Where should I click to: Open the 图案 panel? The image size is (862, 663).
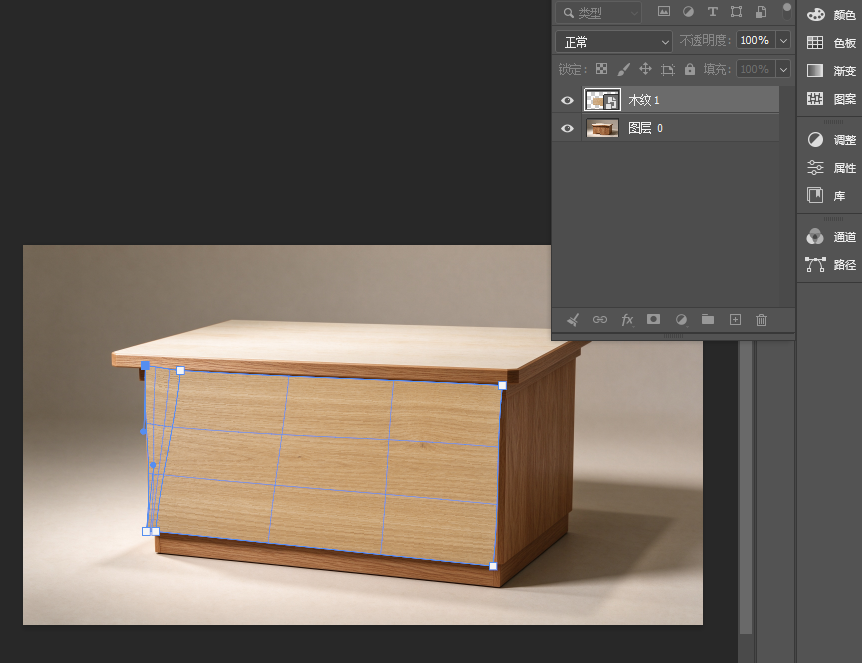(x=831, y=99)
